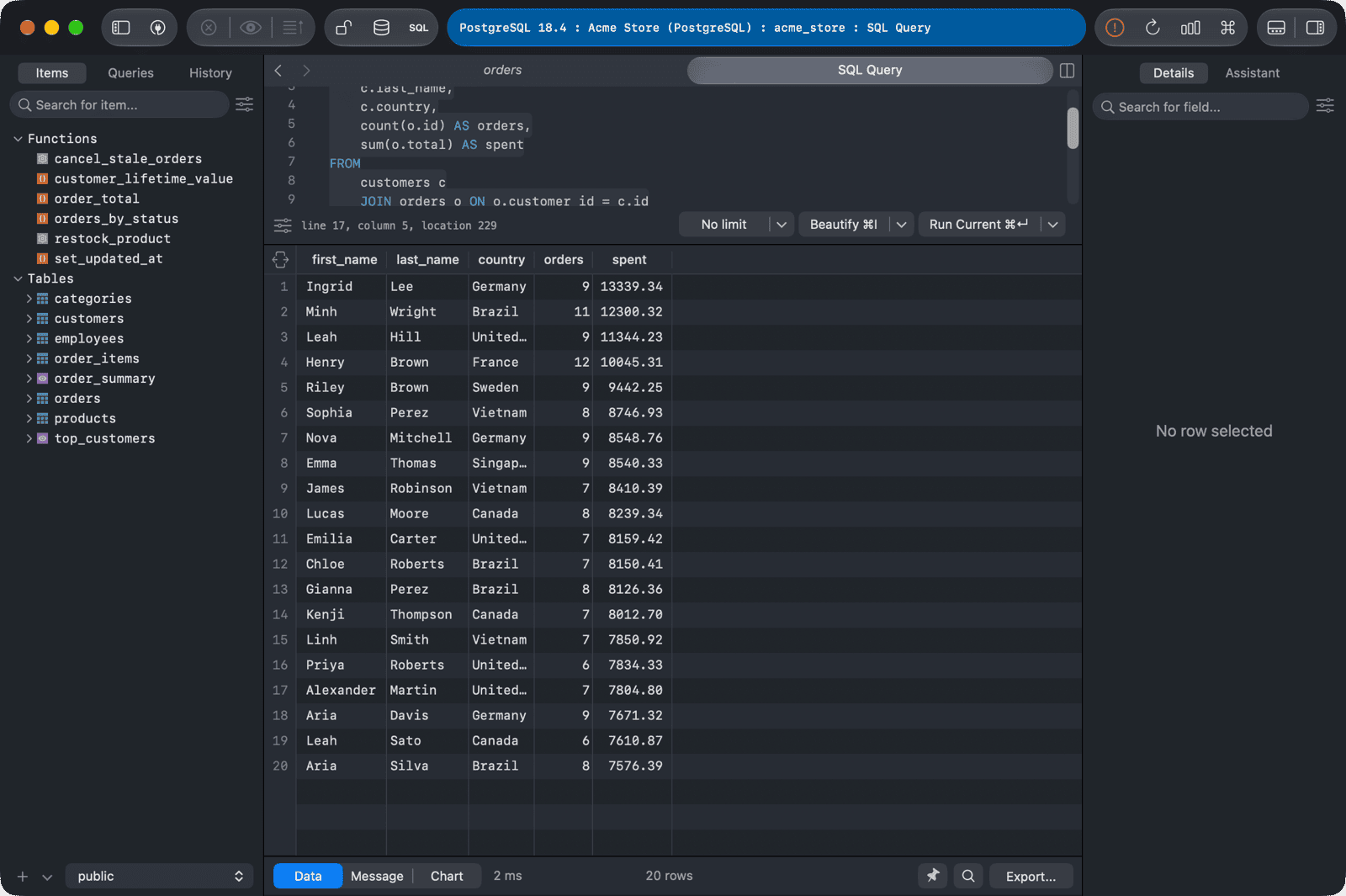Select the customer_lifetime_value function
Viewport: 1346px width, 896px height.
click(x=143, y=179)
